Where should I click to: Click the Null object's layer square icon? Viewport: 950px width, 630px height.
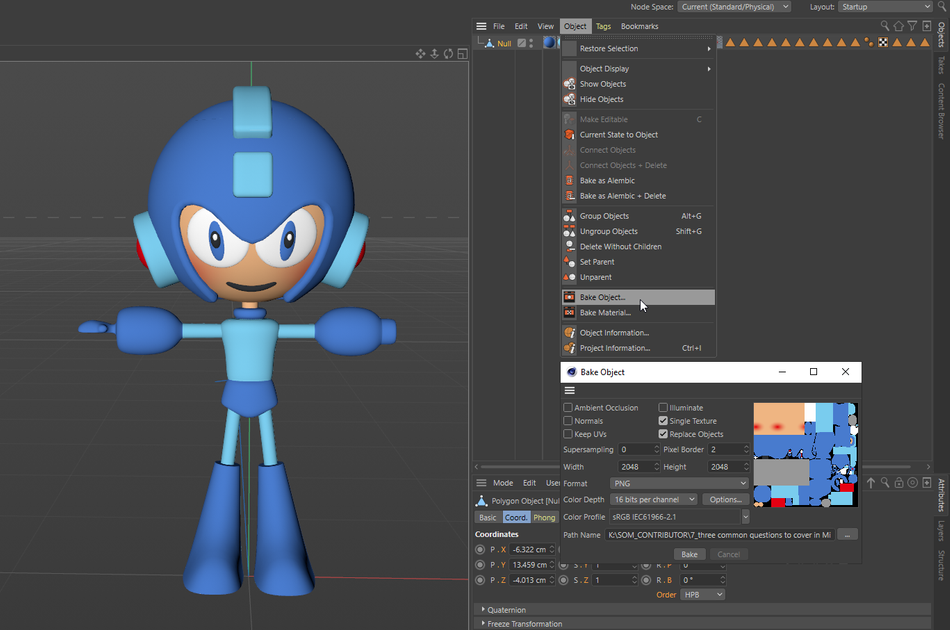click(x=521, y=43)
